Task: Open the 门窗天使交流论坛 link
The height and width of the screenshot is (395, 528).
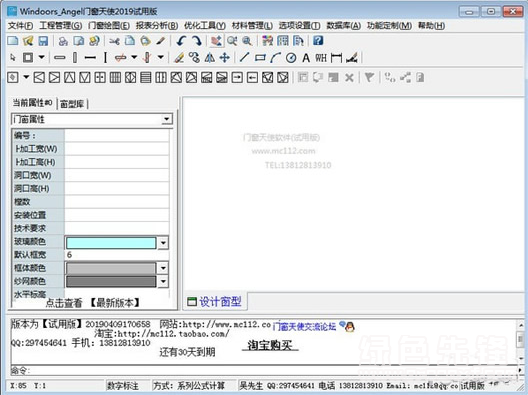Action: click(304, 327)
